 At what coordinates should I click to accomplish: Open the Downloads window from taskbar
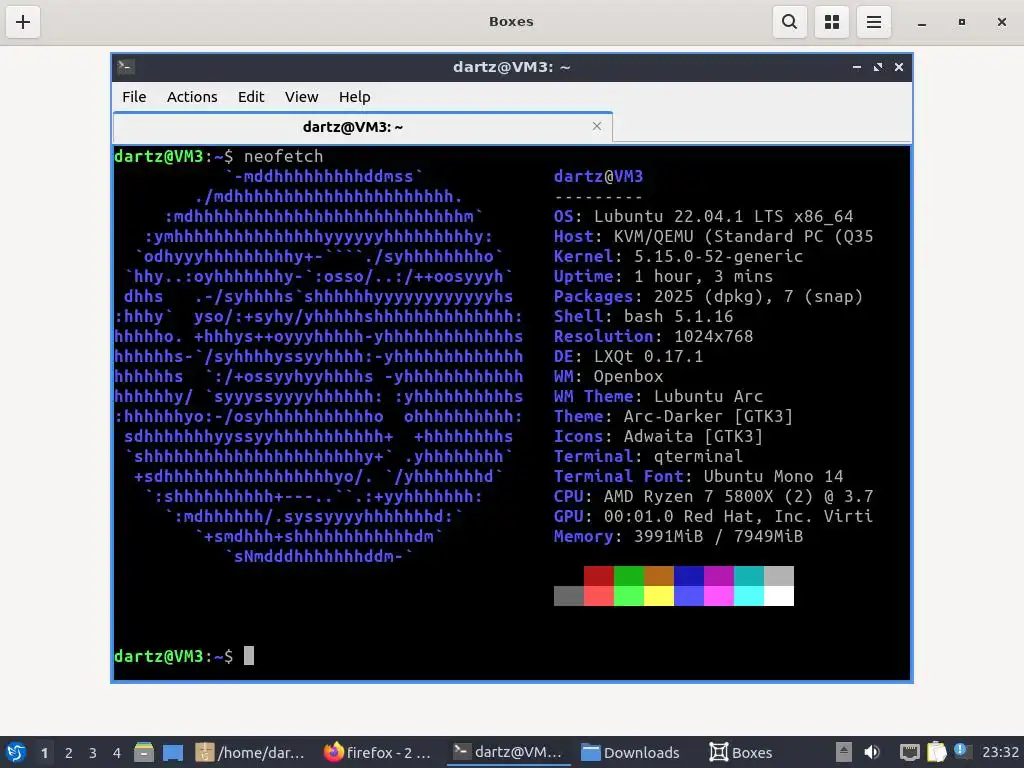pos(631,752)
